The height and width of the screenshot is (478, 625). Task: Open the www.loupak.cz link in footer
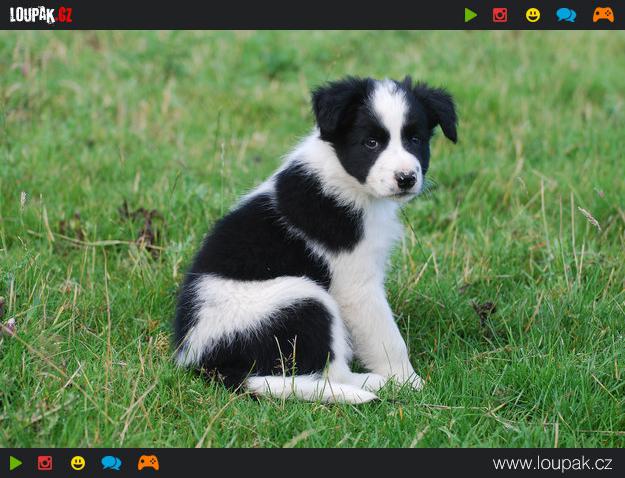coord(552,463)
